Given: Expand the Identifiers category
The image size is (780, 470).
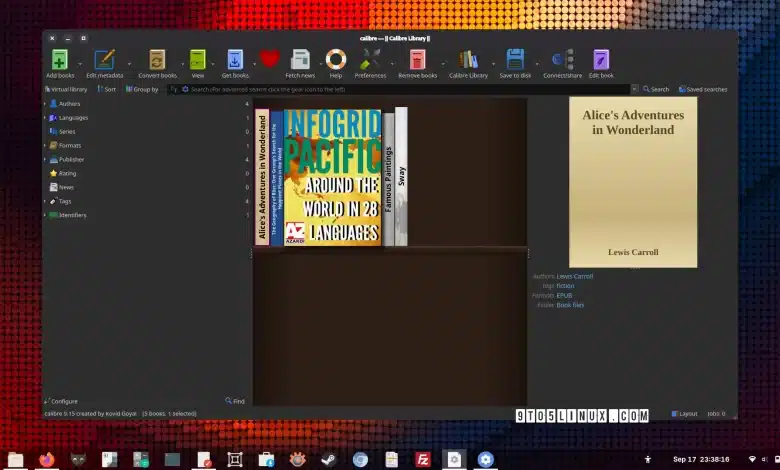Looking at the screenshot, I should 45,215.
